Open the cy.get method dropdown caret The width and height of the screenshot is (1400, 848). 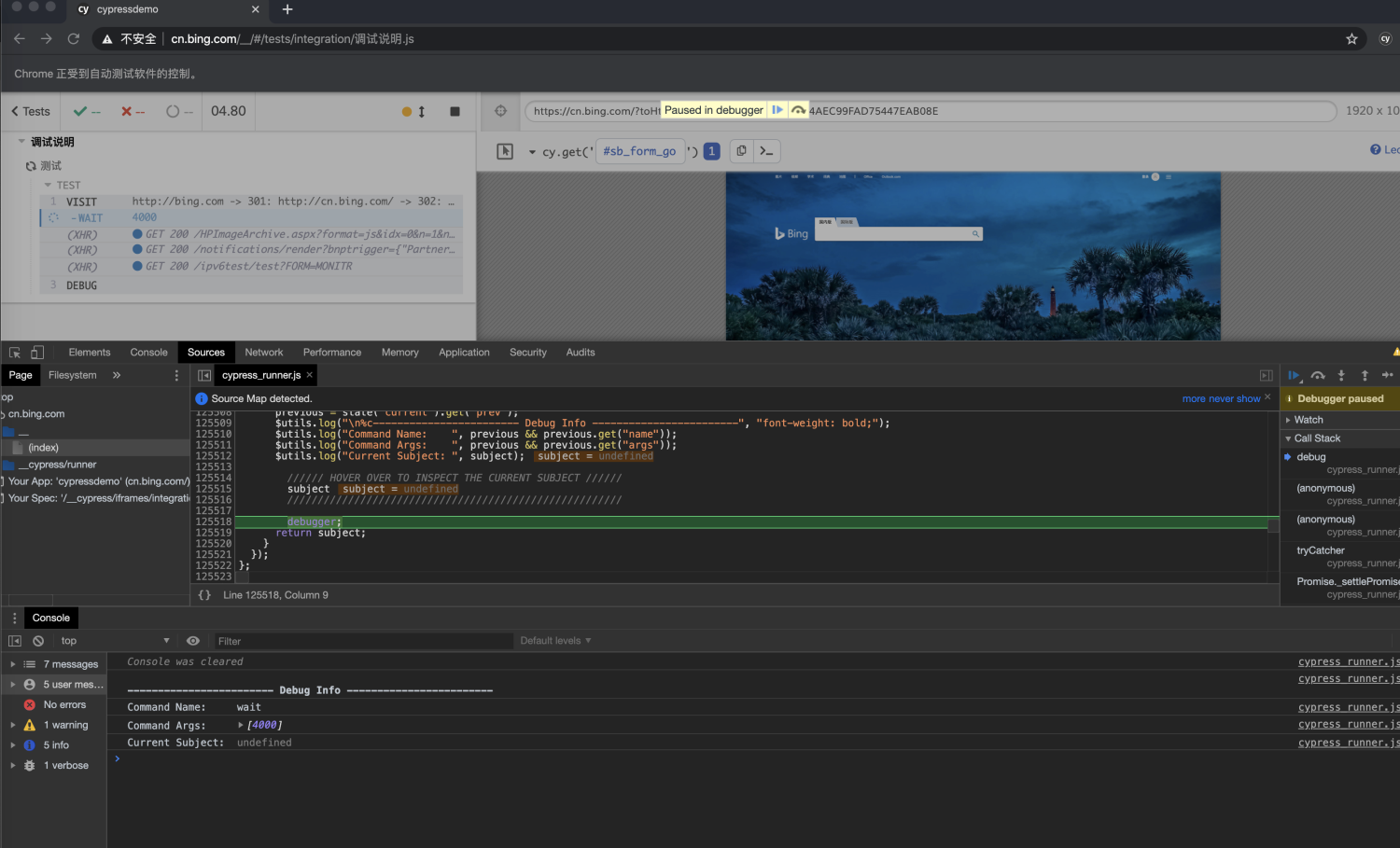[532, 152]
